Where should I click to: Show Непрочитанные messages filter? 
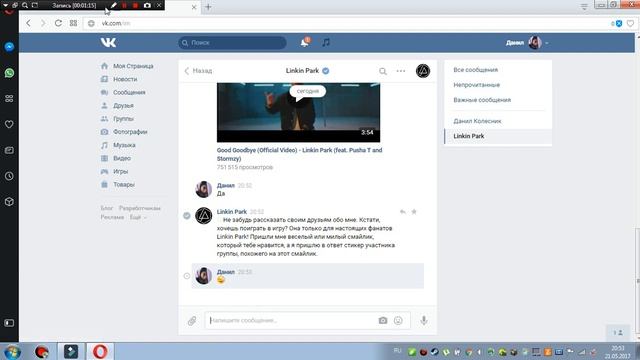[476, 85]
